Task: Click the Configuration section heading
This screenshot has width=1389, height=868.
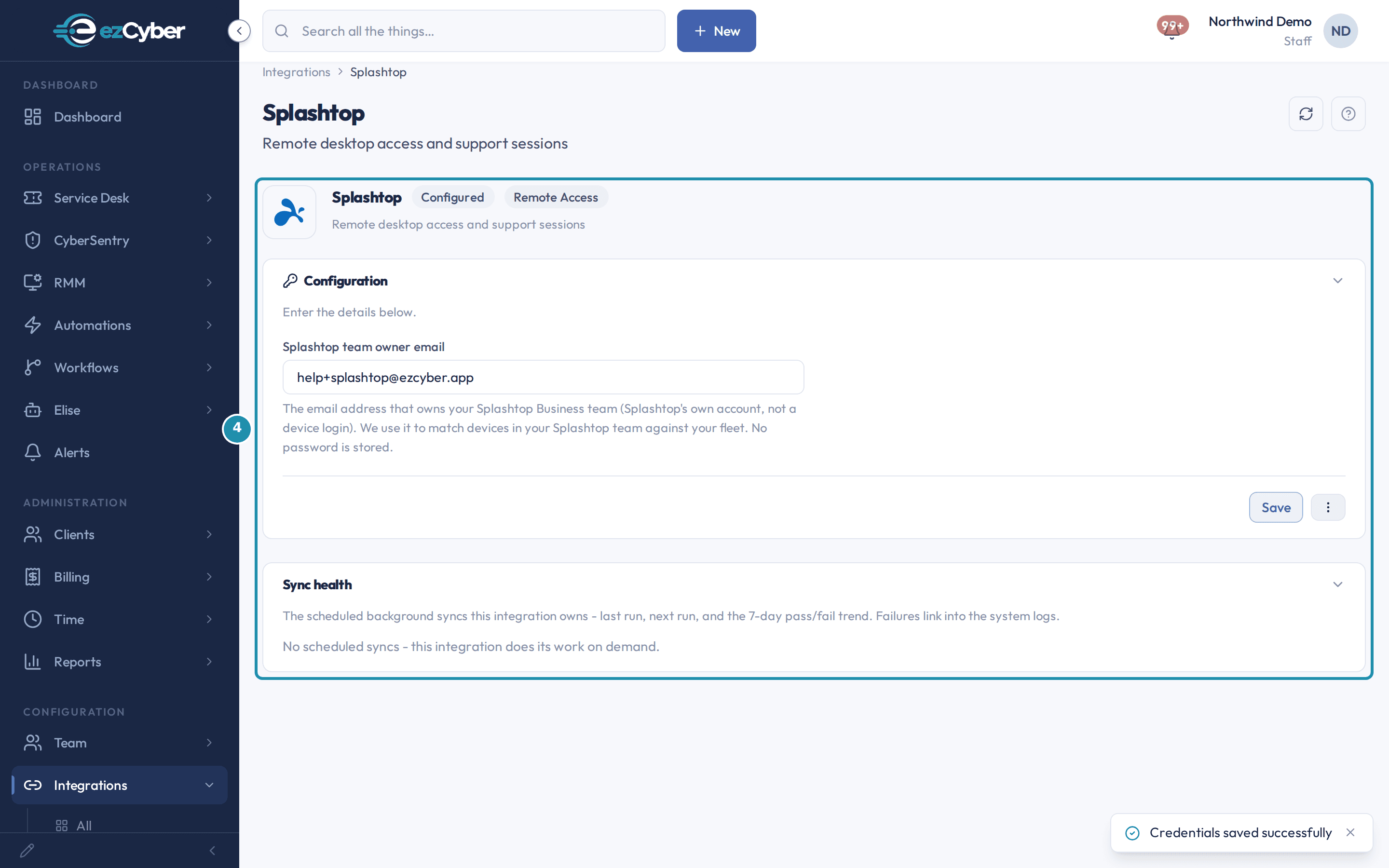Action: click(345, 281)
